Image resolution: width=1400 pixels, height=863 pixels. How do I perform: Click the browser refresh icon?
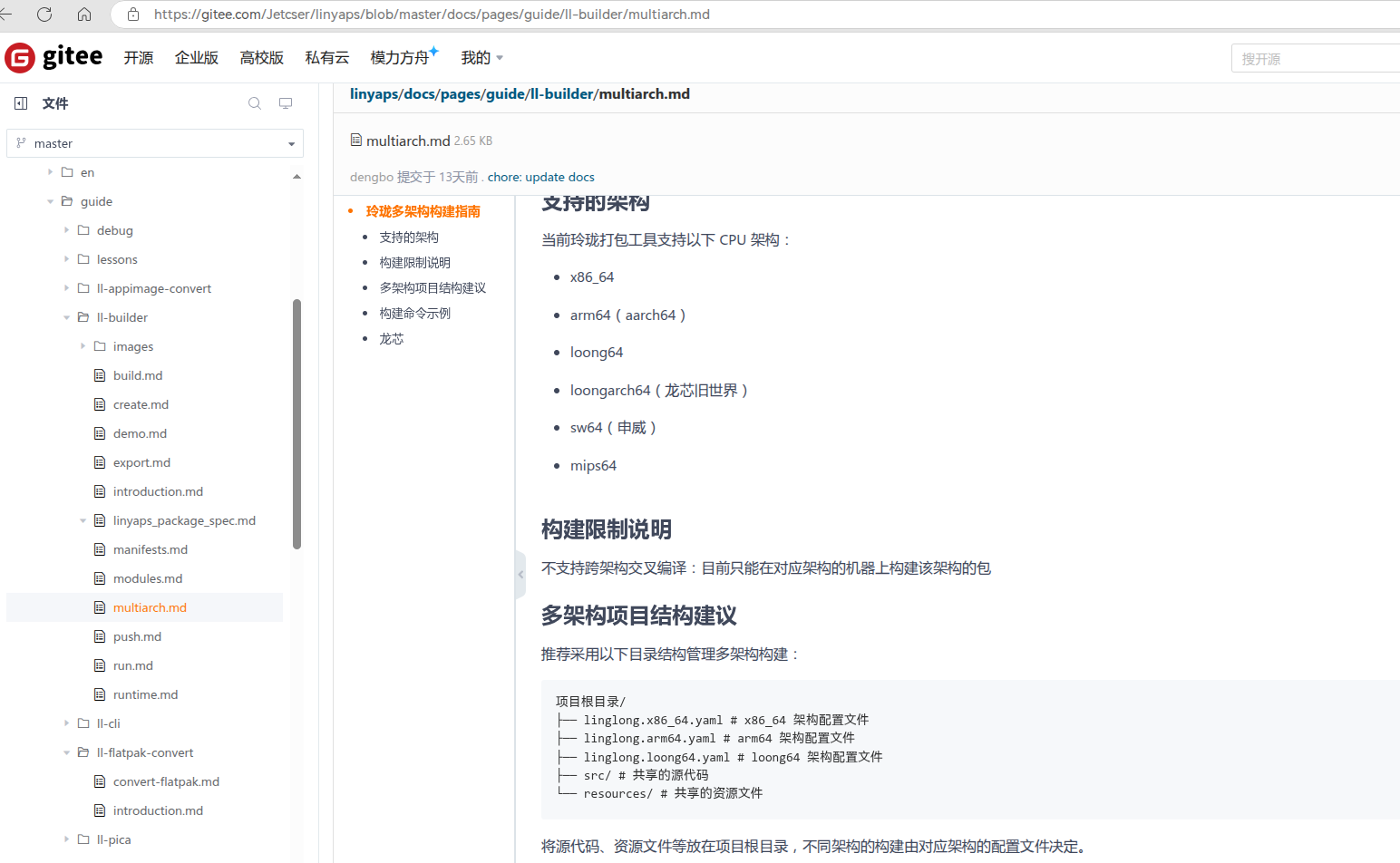coord(44,15)
